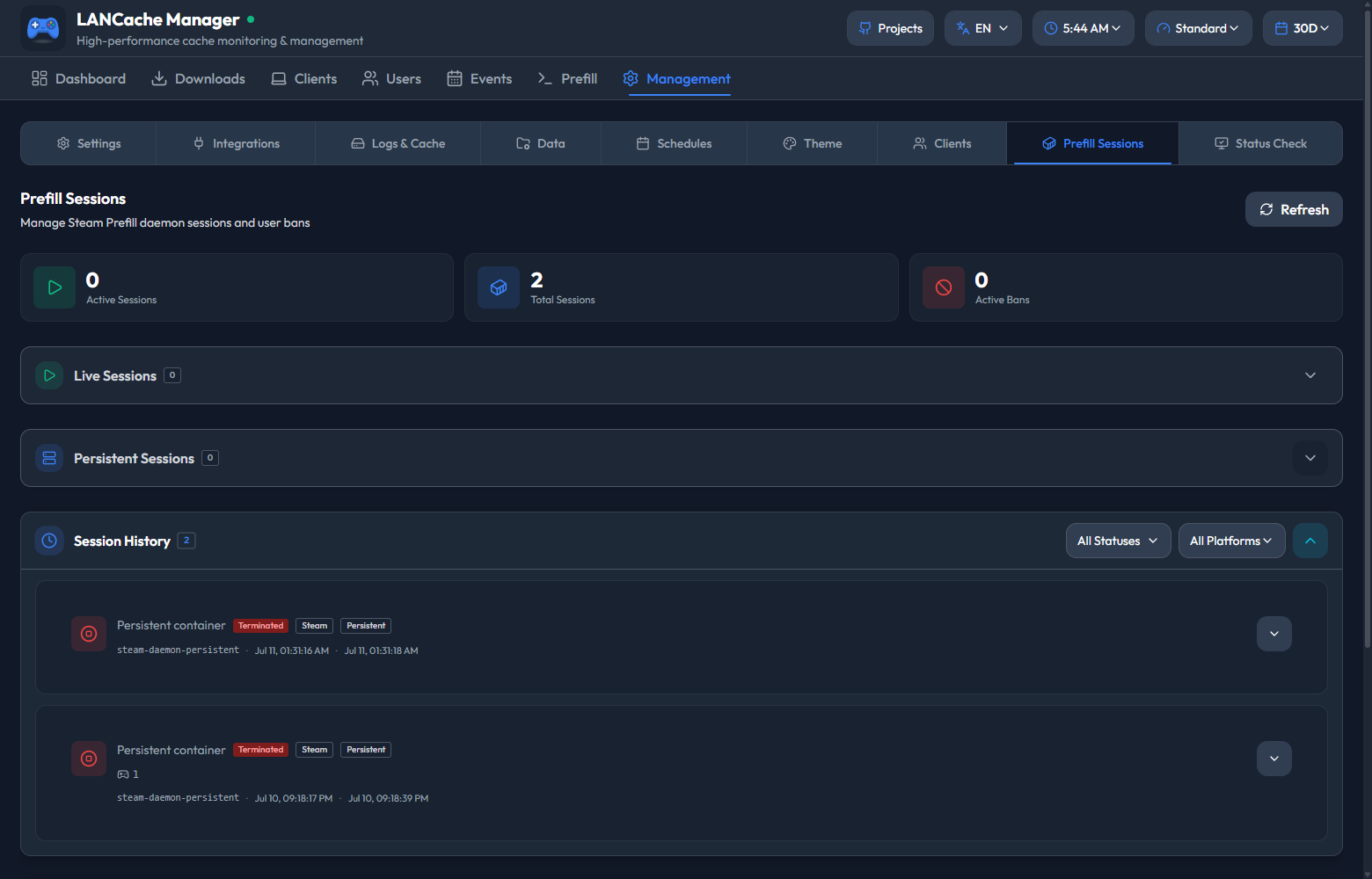Open the Standard refresh rate dropdown
Screen dimensions: 1372x879
pos(1199,28)
